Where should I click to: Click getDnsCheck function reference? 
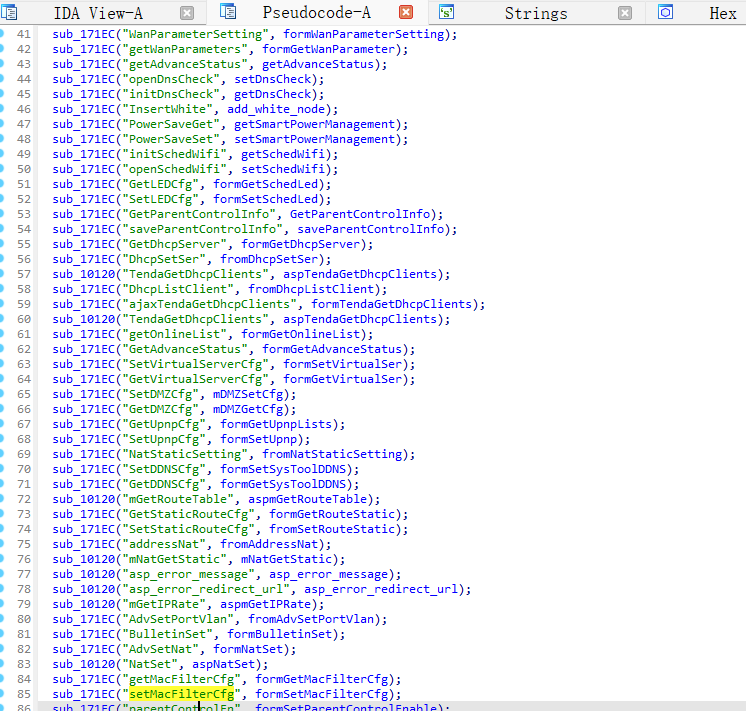[x=273, y=94]
